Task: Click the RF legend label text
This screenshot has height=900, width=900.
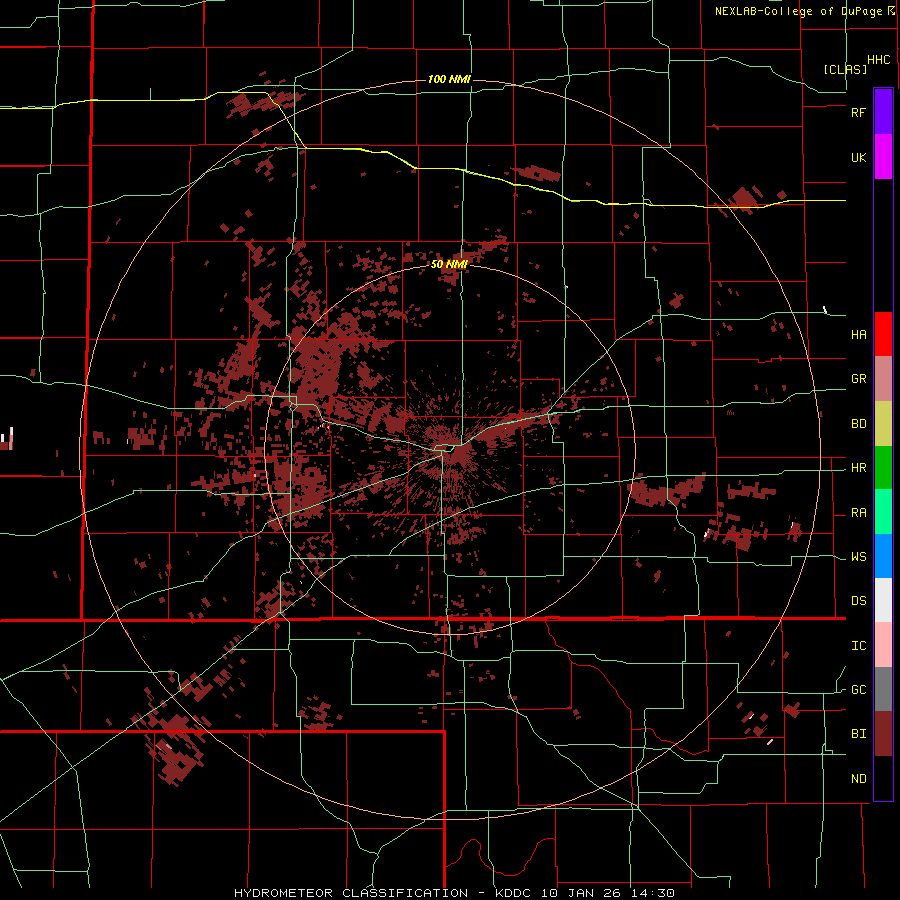Action: click(858, 112)
